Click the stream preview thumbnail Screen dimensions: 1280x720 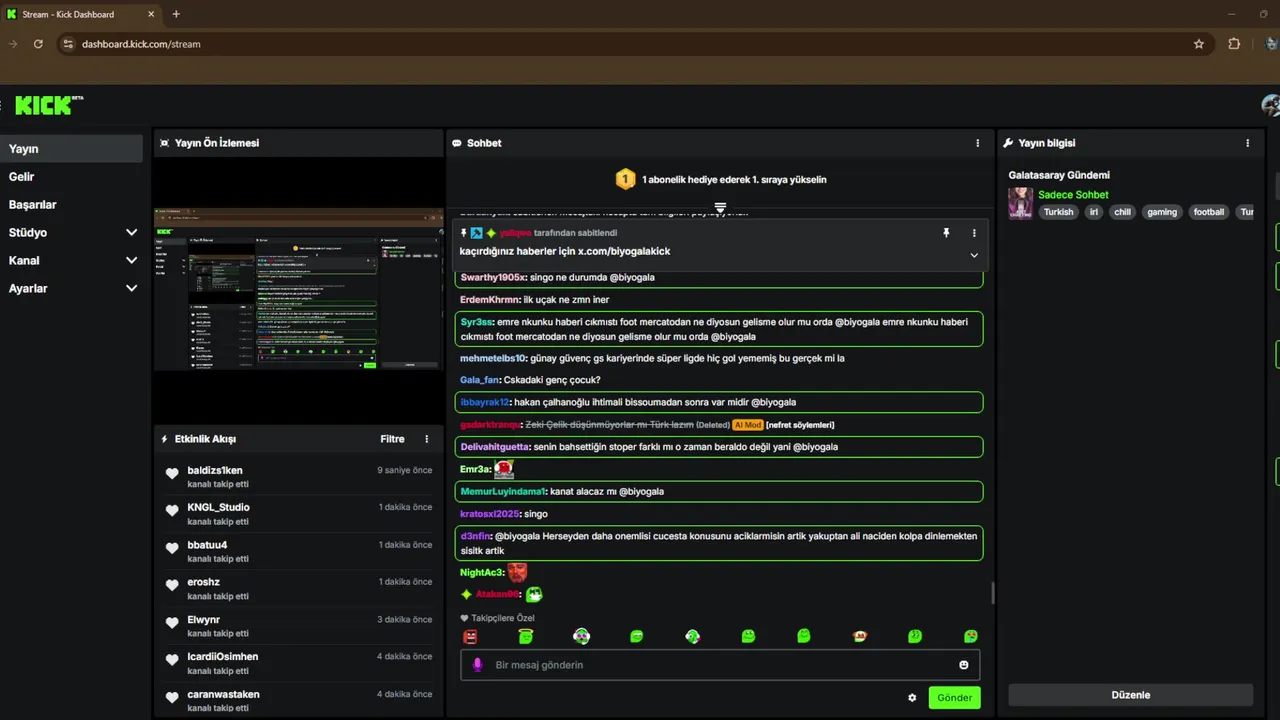pyautogui.click(x=298, y=289)
